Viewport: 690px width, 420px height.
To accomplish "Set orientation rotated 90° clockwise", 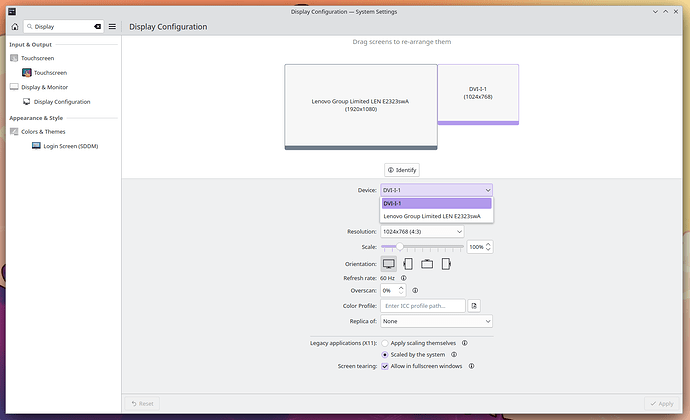I will click(x=446, y=264).
